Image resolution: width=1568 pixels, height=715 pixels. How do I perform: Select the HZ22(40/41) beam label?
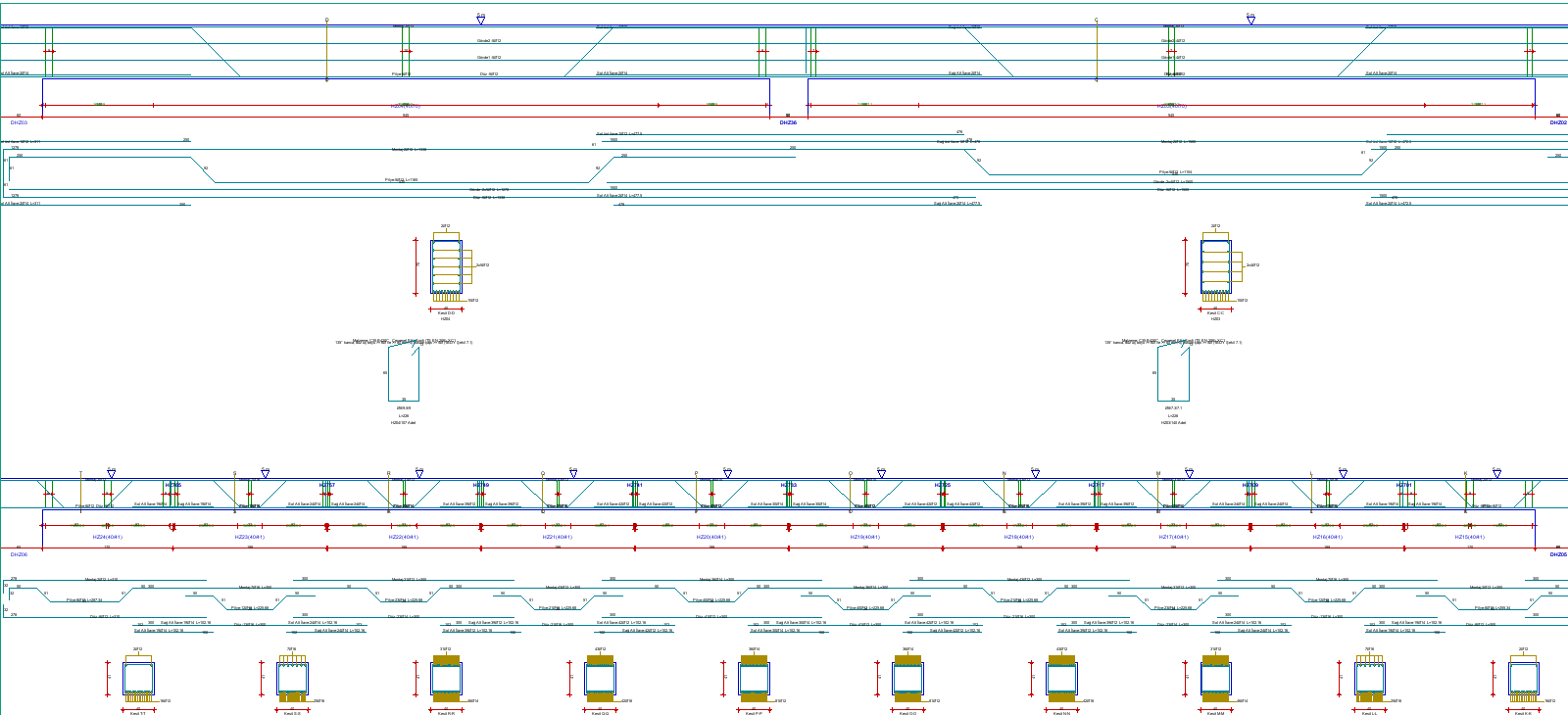(404, 537)
